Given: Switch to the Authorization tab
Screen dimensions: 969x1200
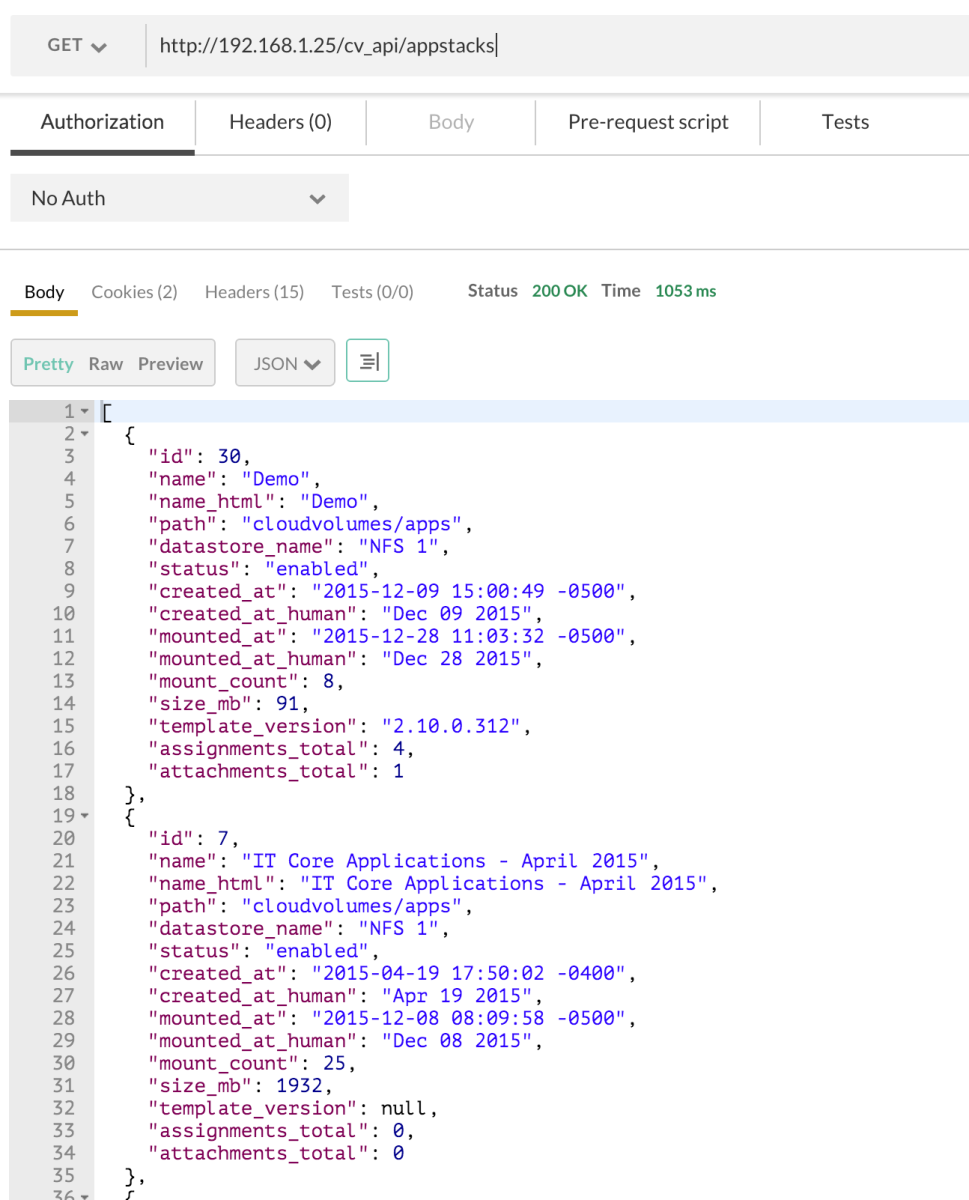Looking at the screenshot, I should click(102, 122).
